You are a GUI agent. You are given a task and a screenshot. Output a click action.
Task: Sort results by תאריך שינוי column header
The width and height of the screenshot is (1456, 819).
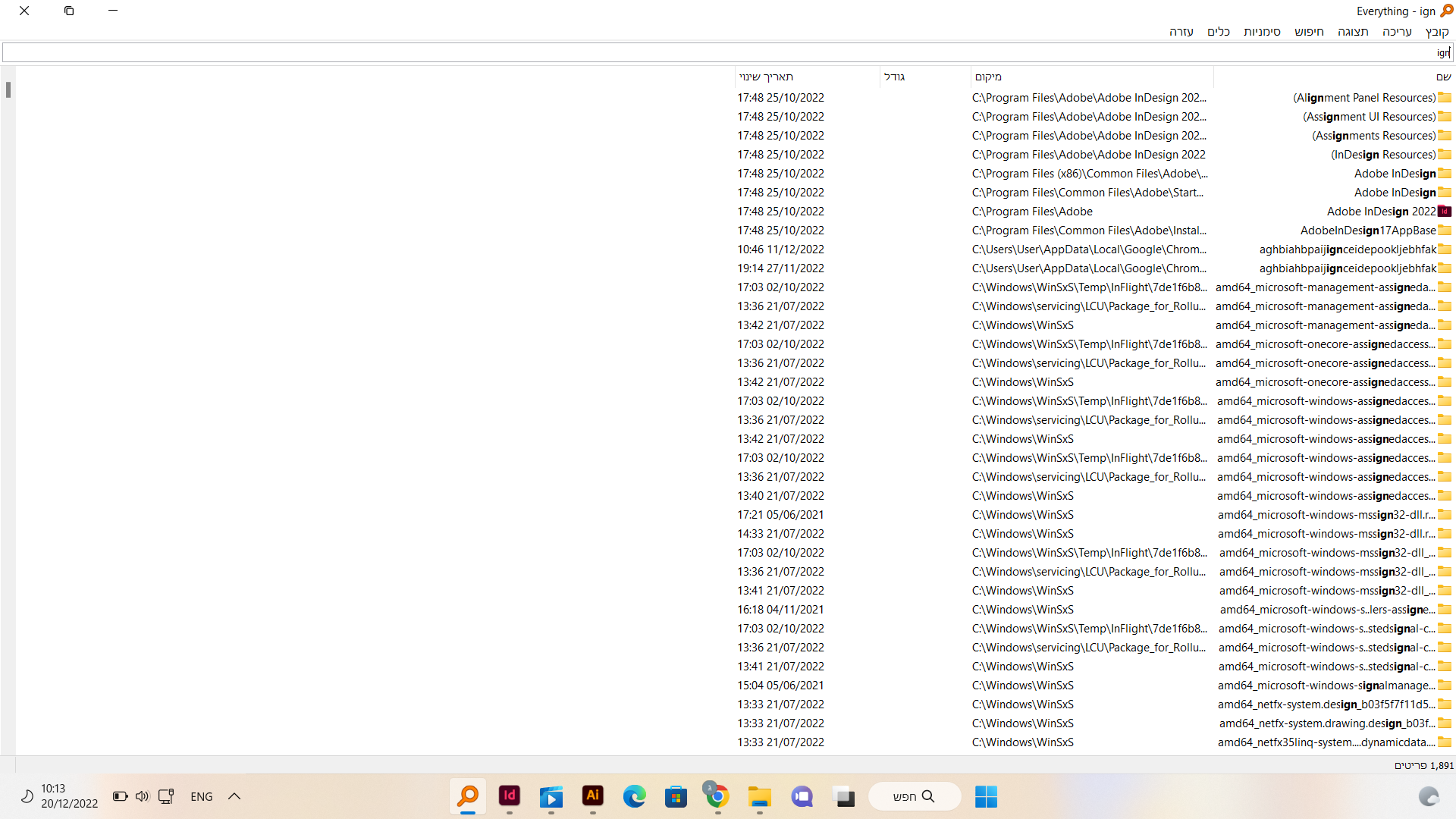pos(766,77)
